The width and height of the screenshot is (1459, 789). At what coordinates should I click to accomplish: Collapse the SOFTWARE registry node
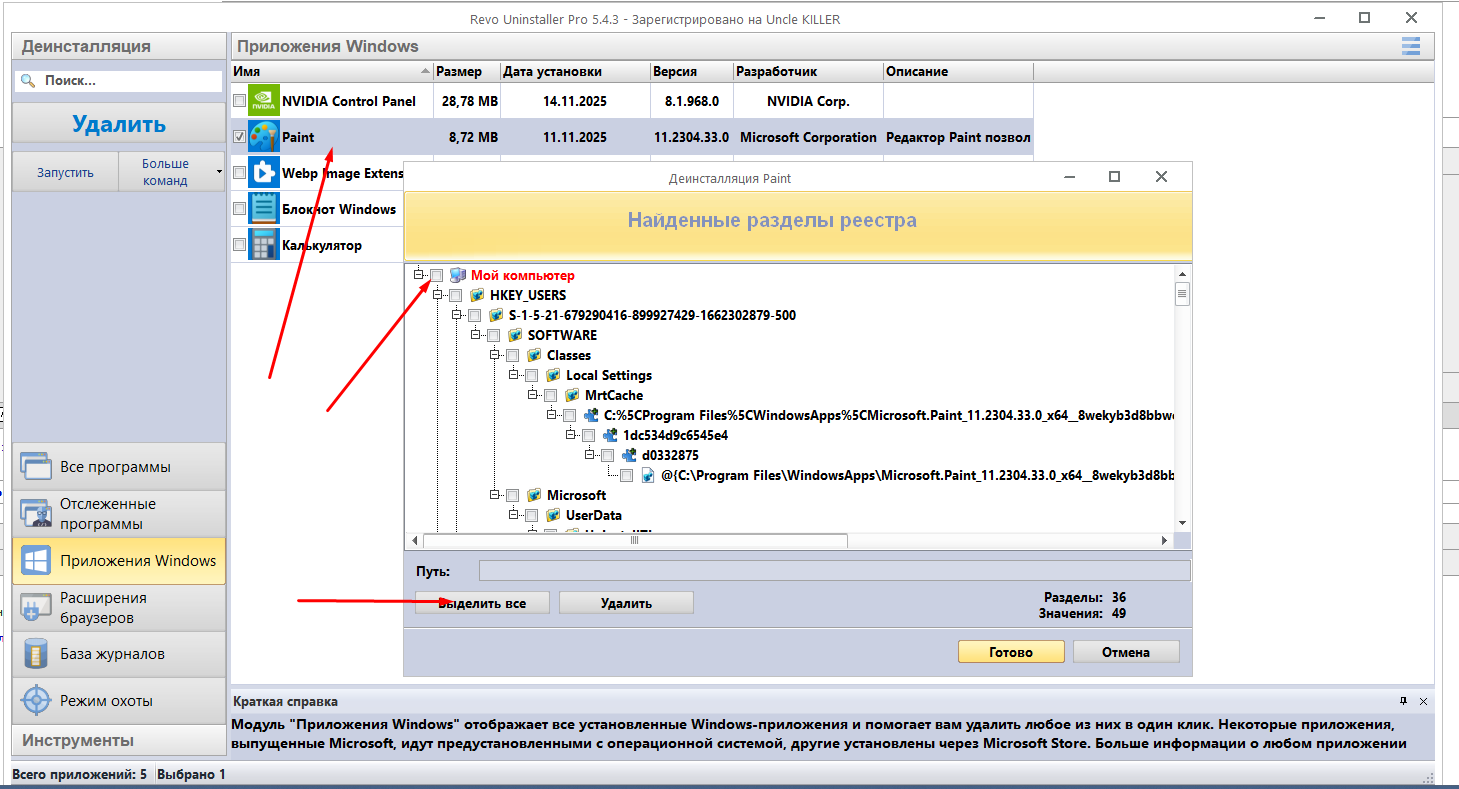[476, 335]
